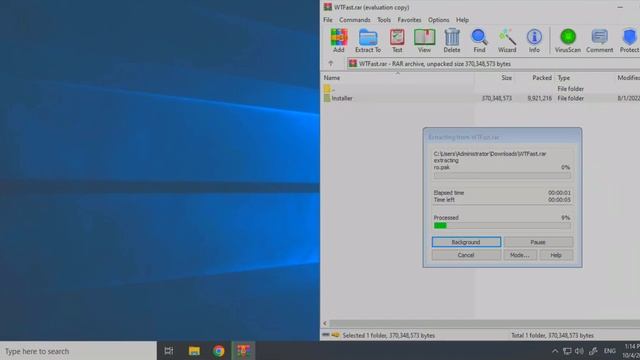This screenshot has height=360, width=640.
Task: Cancel the extraction
Action: click(466, 255)
